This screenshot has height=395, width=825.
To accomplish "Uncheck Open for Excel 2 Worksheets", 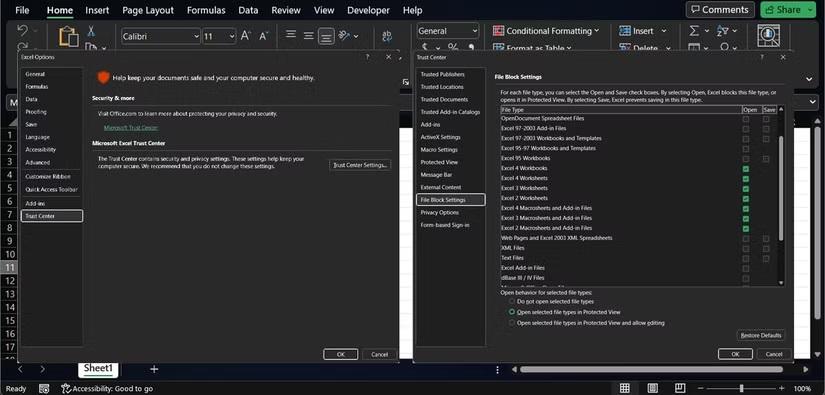I will tap(746, 199).
